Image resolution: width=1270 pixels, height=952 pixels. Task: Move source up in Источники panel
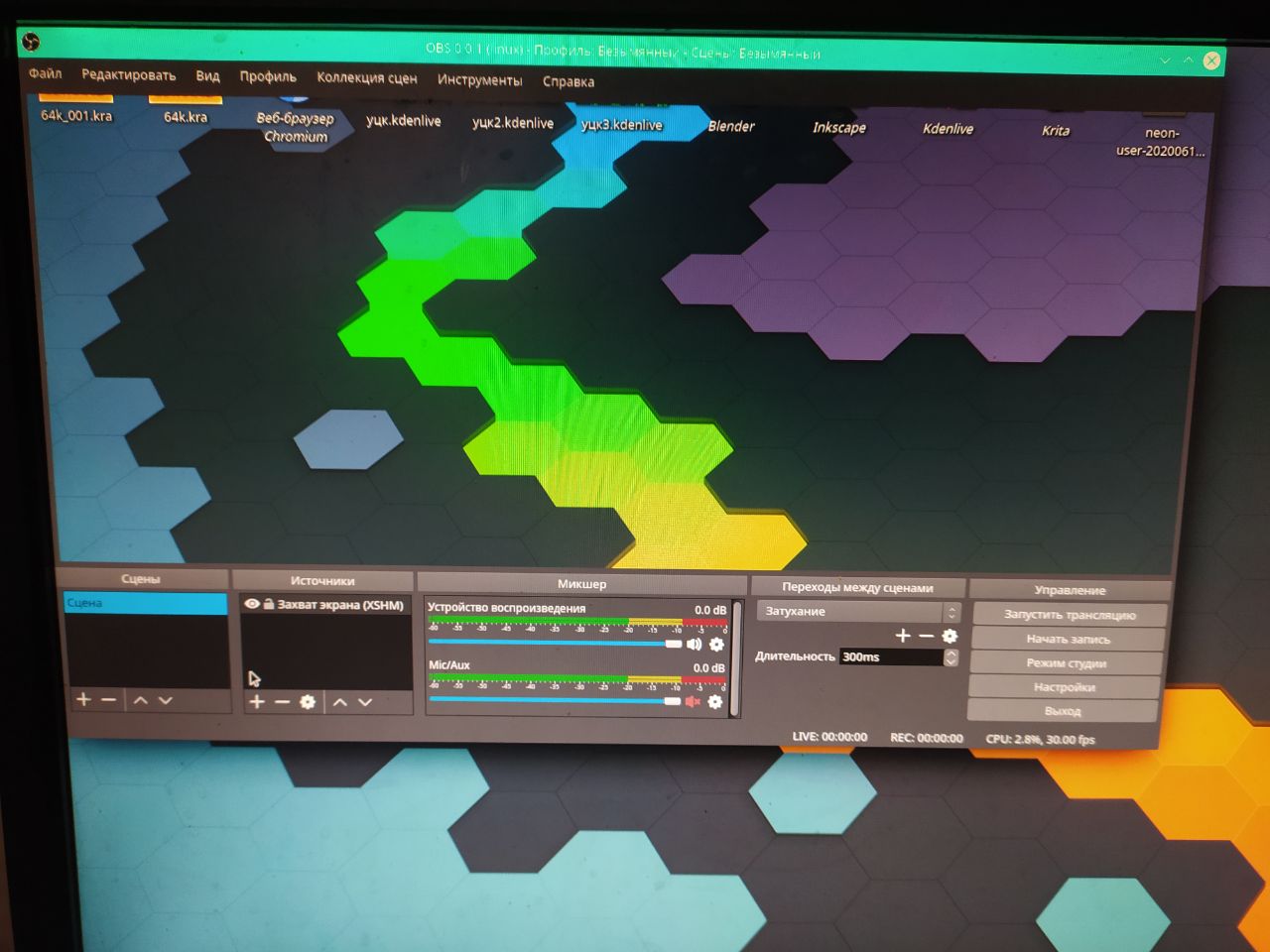pos(339,702)
